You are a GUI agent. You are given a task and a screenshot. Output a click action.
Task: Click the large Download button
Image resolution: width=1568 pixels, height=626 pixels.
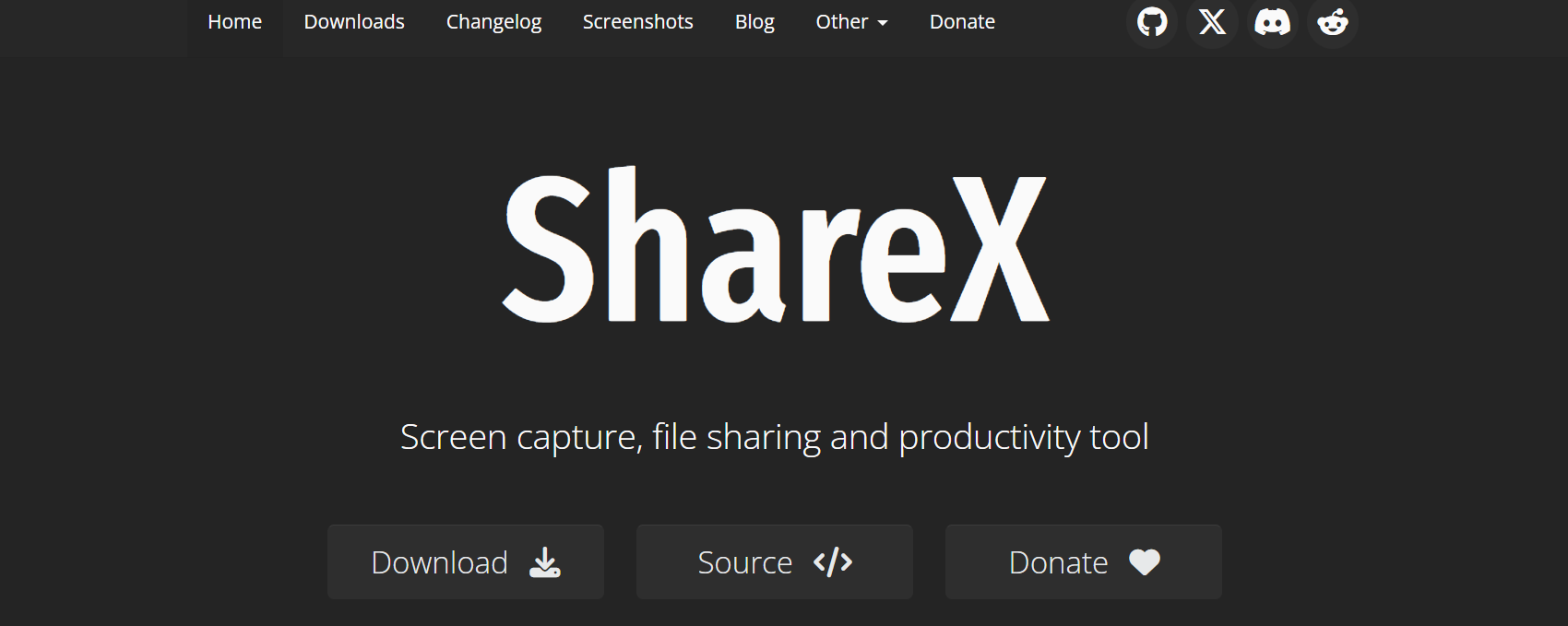point(466,562)
